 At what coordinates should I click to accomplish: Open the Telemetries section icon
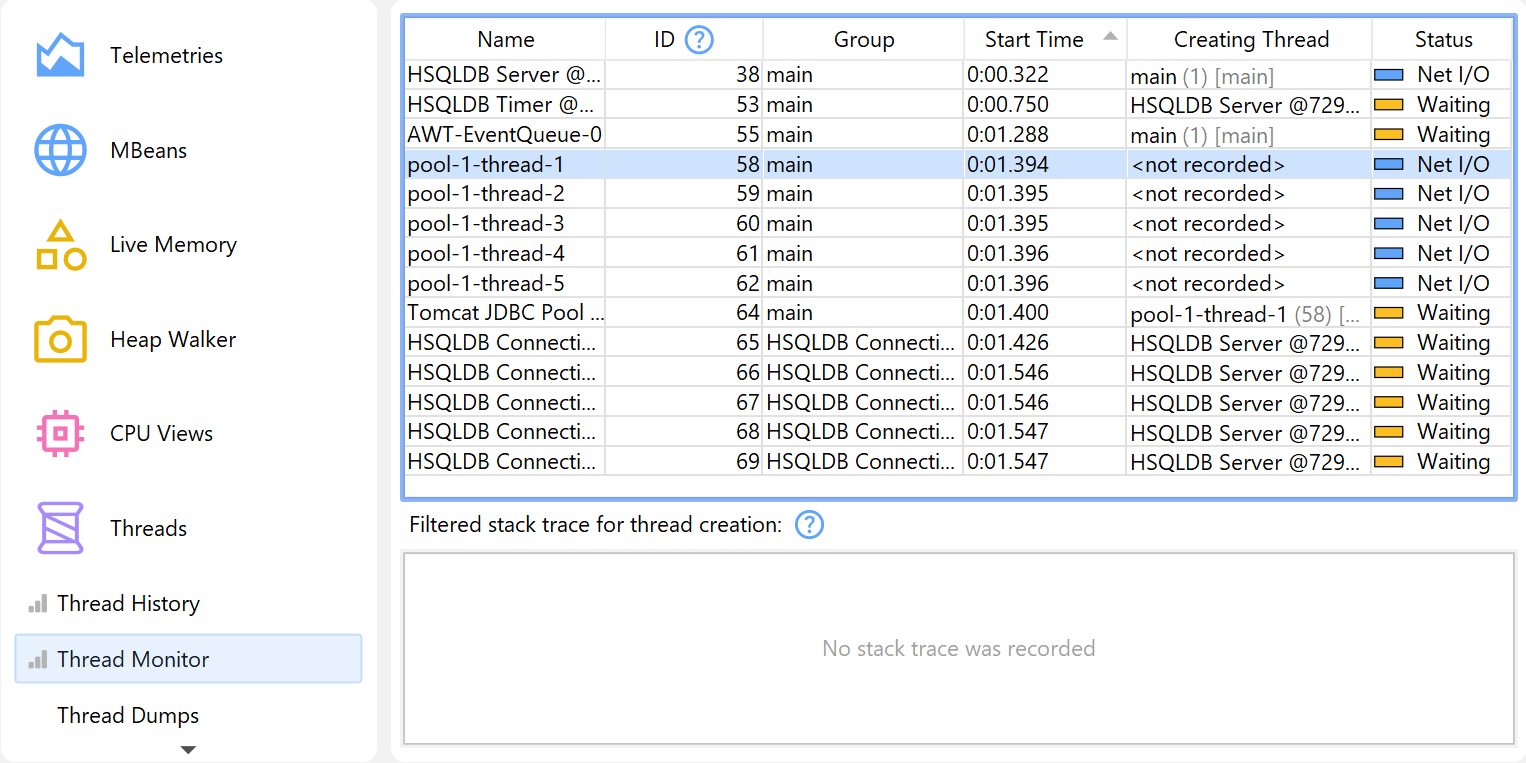[x=60, y=56]
